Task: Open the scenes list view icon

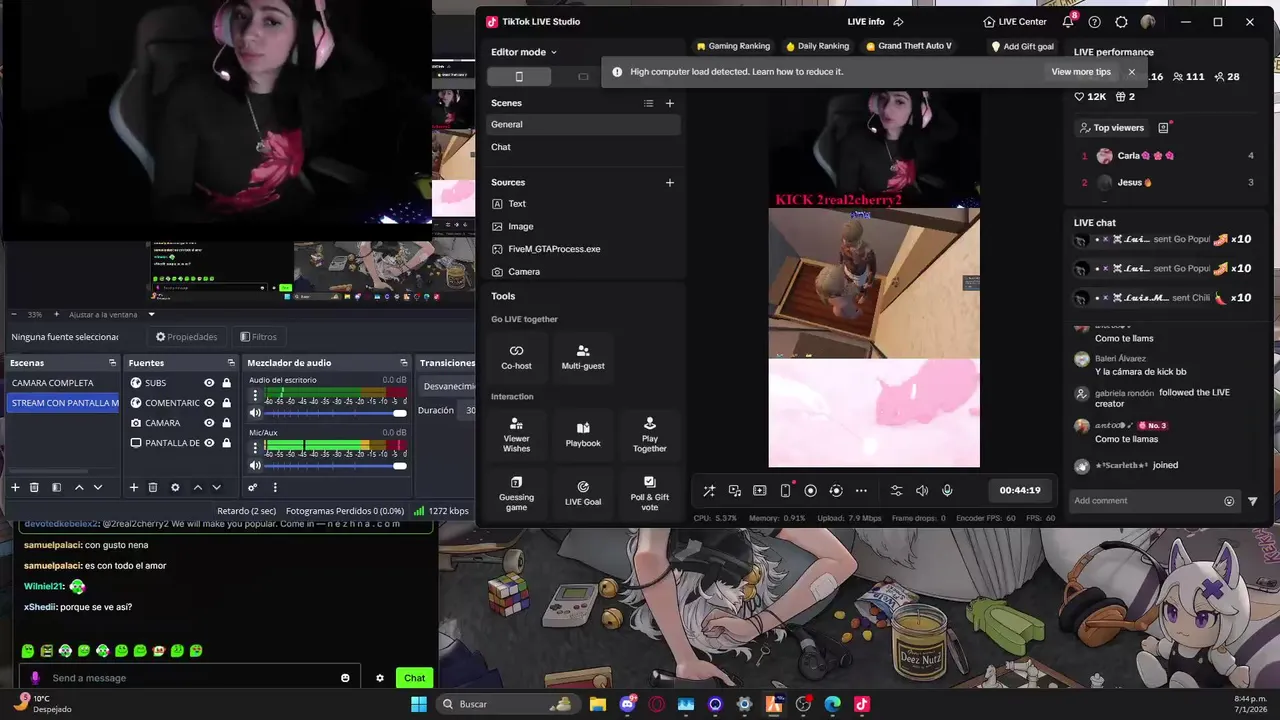Action: click(648, 103)
